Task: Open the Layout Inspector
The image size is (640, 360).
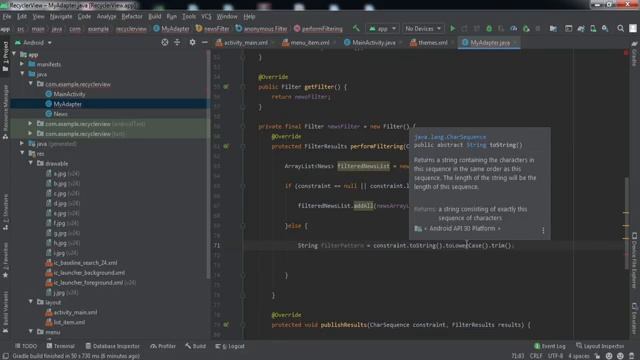Action: pos(600,346)
